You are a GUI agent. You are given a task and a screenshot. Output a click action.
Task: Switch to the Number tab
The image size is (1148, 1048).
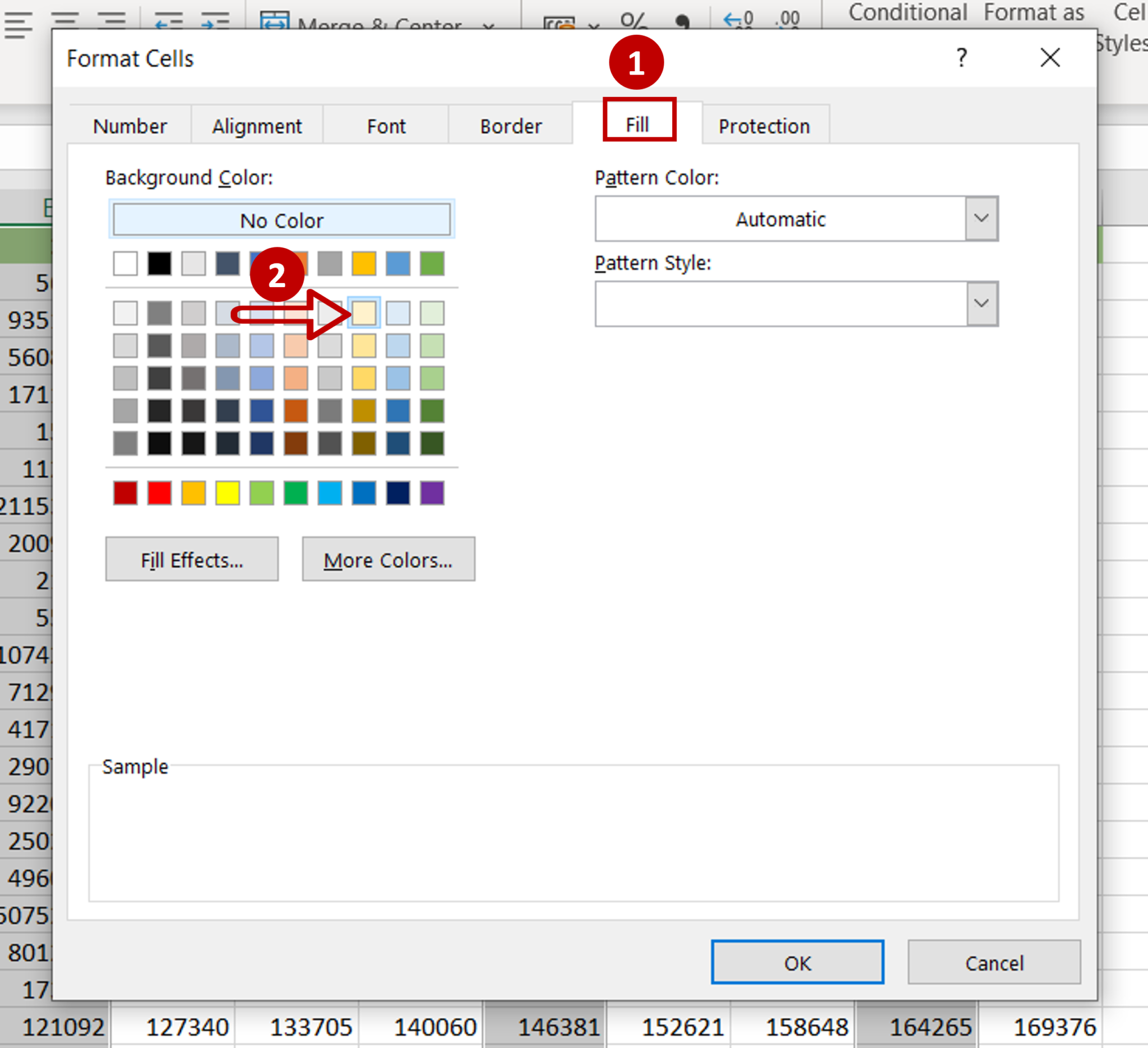[x=130, y=126]
